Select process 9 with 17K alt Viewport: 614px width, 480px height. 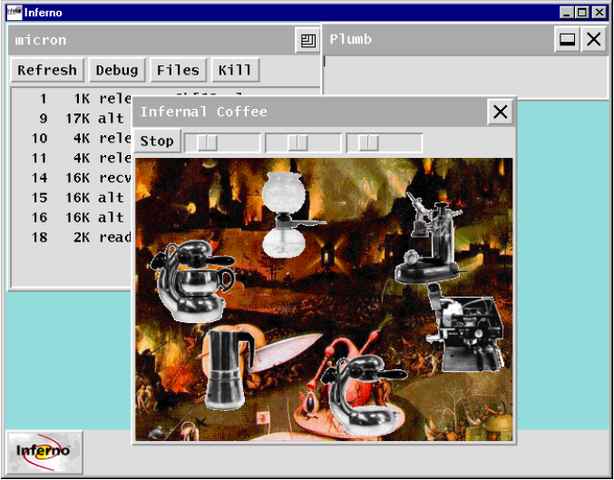(72, 118)
